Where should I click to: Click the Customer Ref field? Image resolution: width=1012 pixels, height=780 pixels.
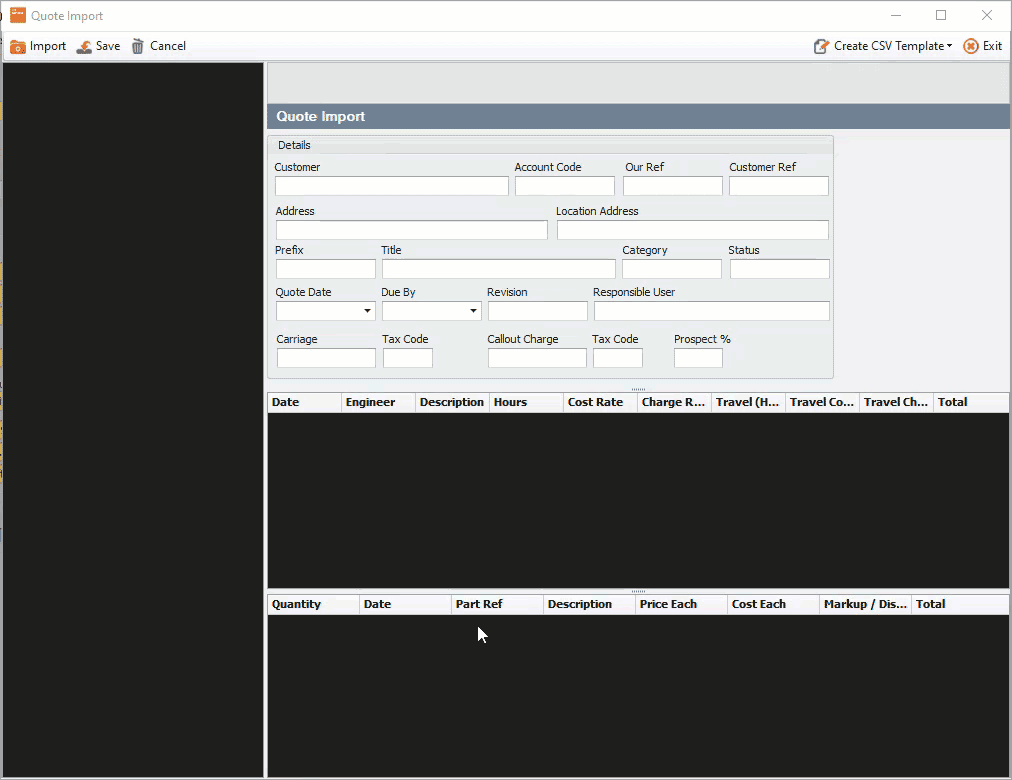pos(779,186)
